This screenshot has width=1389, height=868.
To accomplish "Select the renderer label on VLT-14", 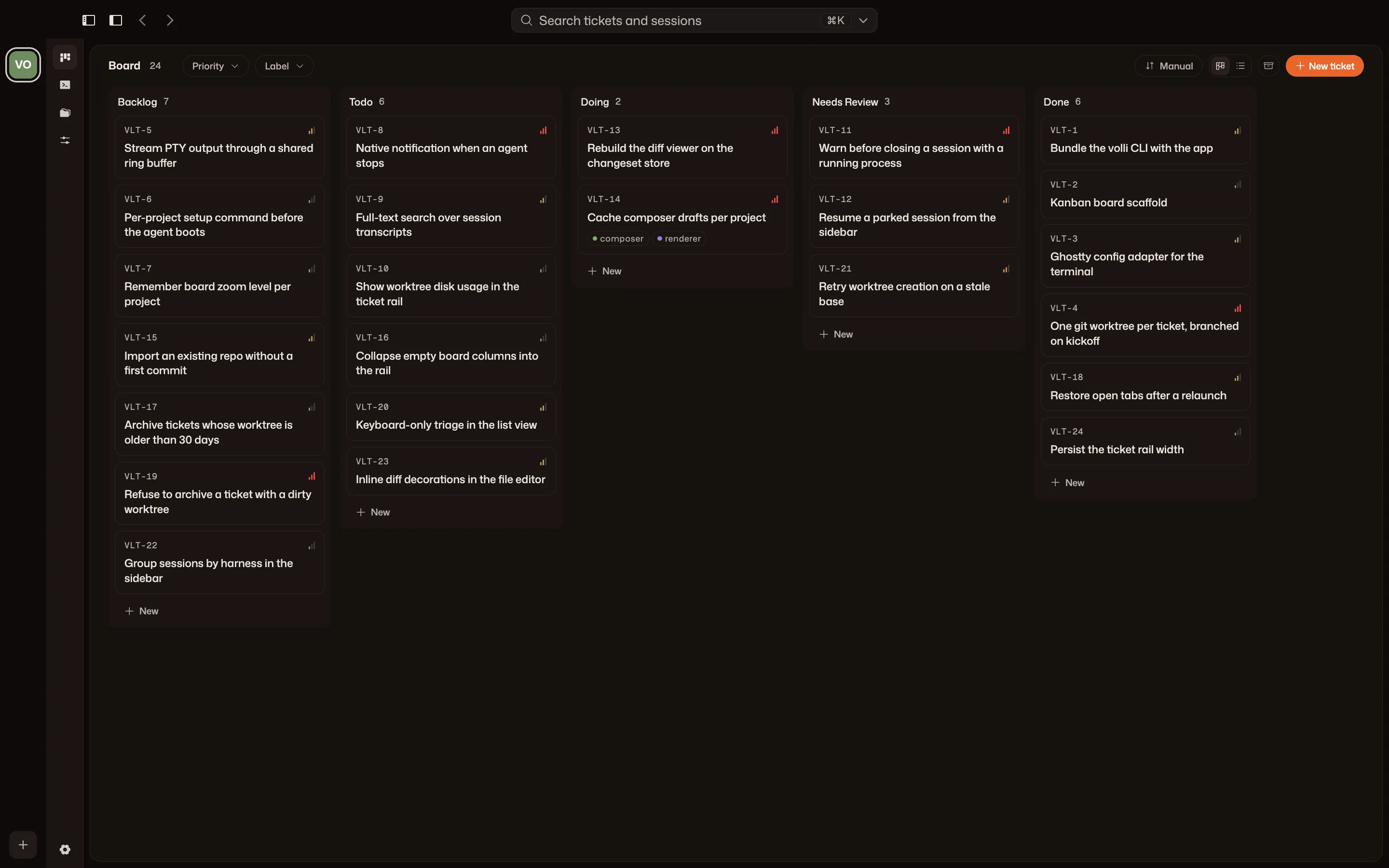I will 679,238.
